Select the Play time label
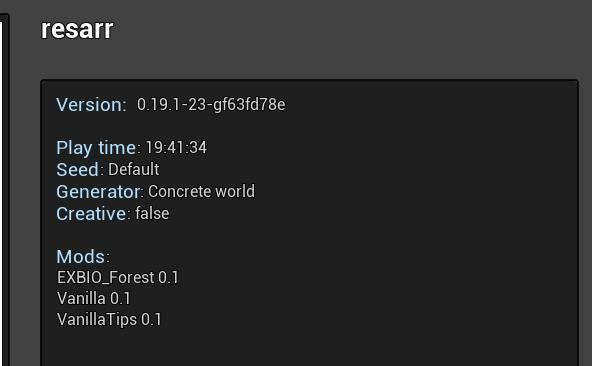This screenshot has height=366, width=592. (96, 148)
